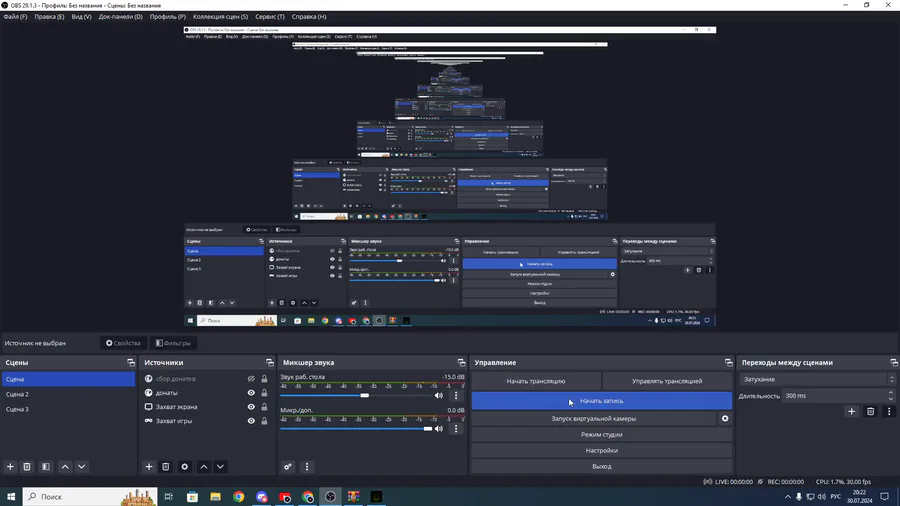The height and width of the screenshot is (506, 900).
Task: Start recording with Начать запись
Action: click(602, 400)
